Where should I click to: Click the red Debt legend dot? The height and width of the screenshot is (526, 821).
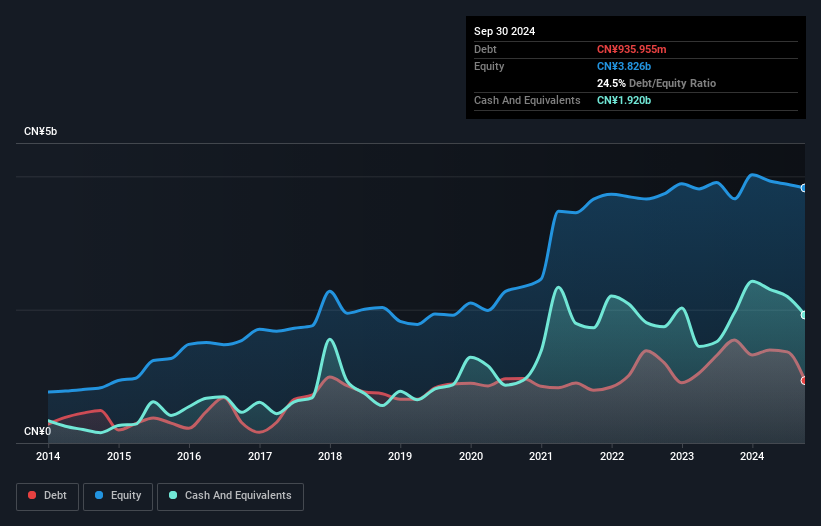pyautogui.click(x=32, y=495)
